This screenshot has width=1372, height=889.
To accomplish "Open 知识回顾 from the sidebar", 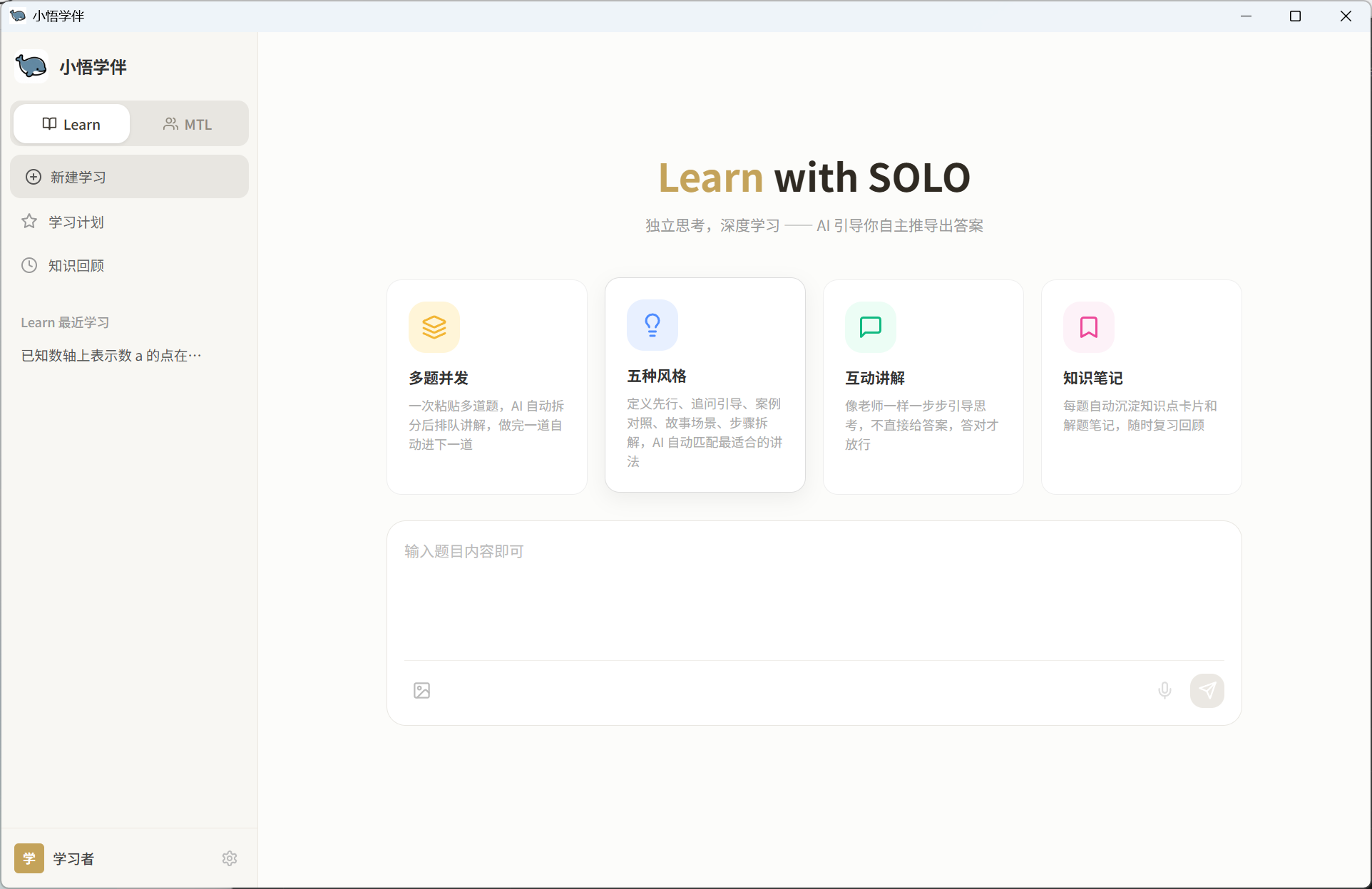I will (129, 265).
